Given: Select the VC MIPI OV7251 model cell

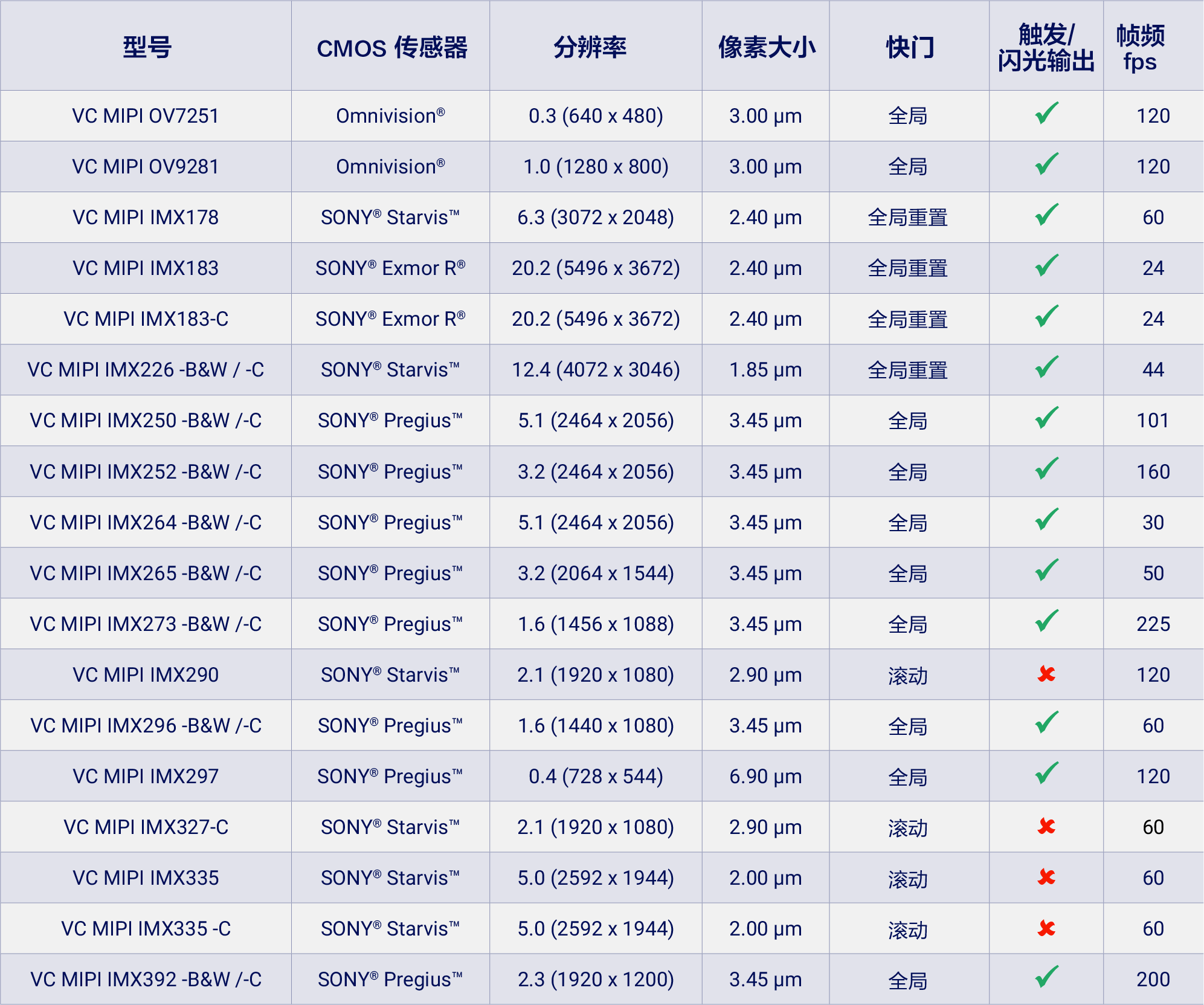Looking at the screenshot, I should [x=146, y=115].
